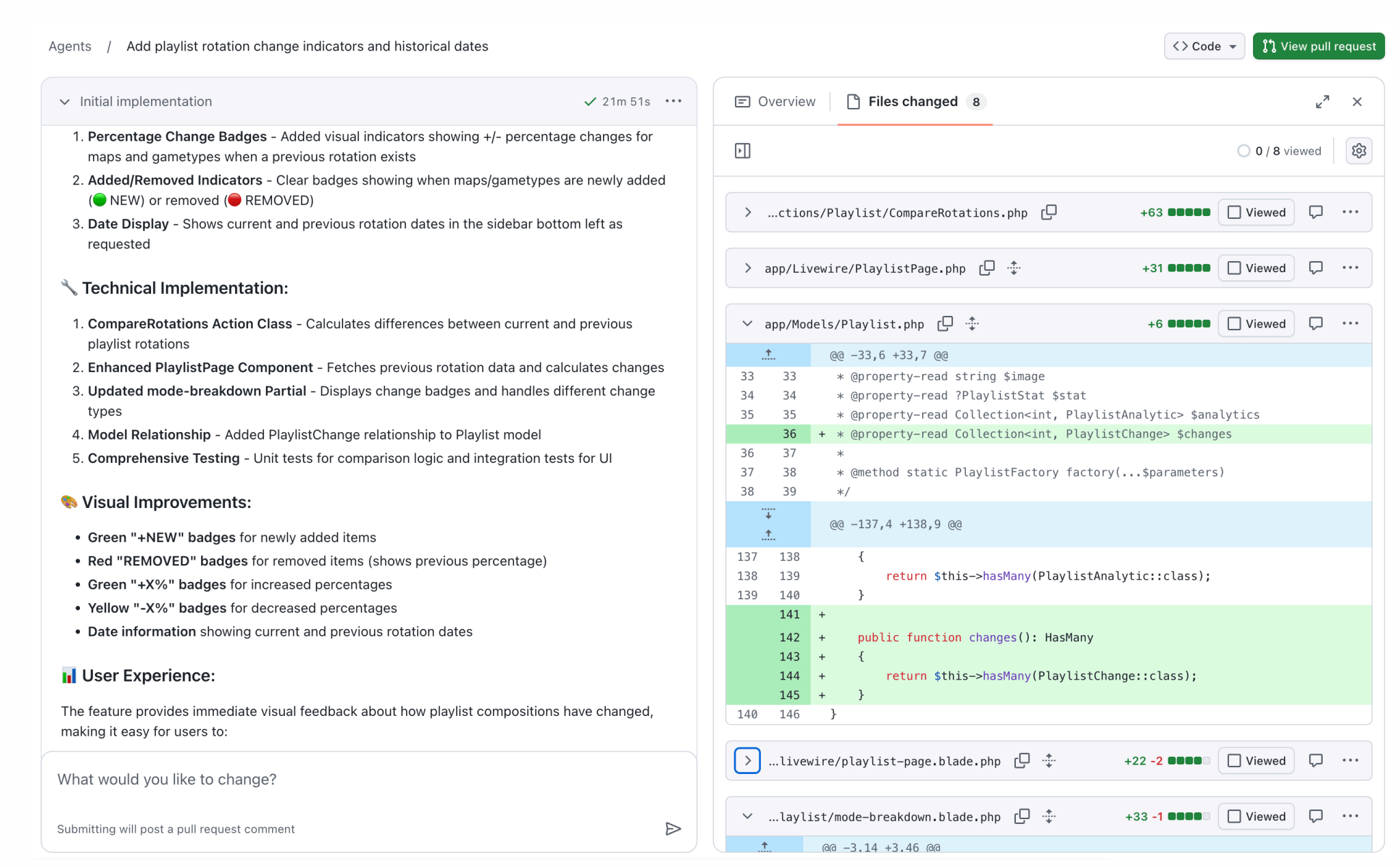The width and height of the screenshot is (1400, 867).
Task: Click session duration 21m 51s
Action: coord(626,101)
